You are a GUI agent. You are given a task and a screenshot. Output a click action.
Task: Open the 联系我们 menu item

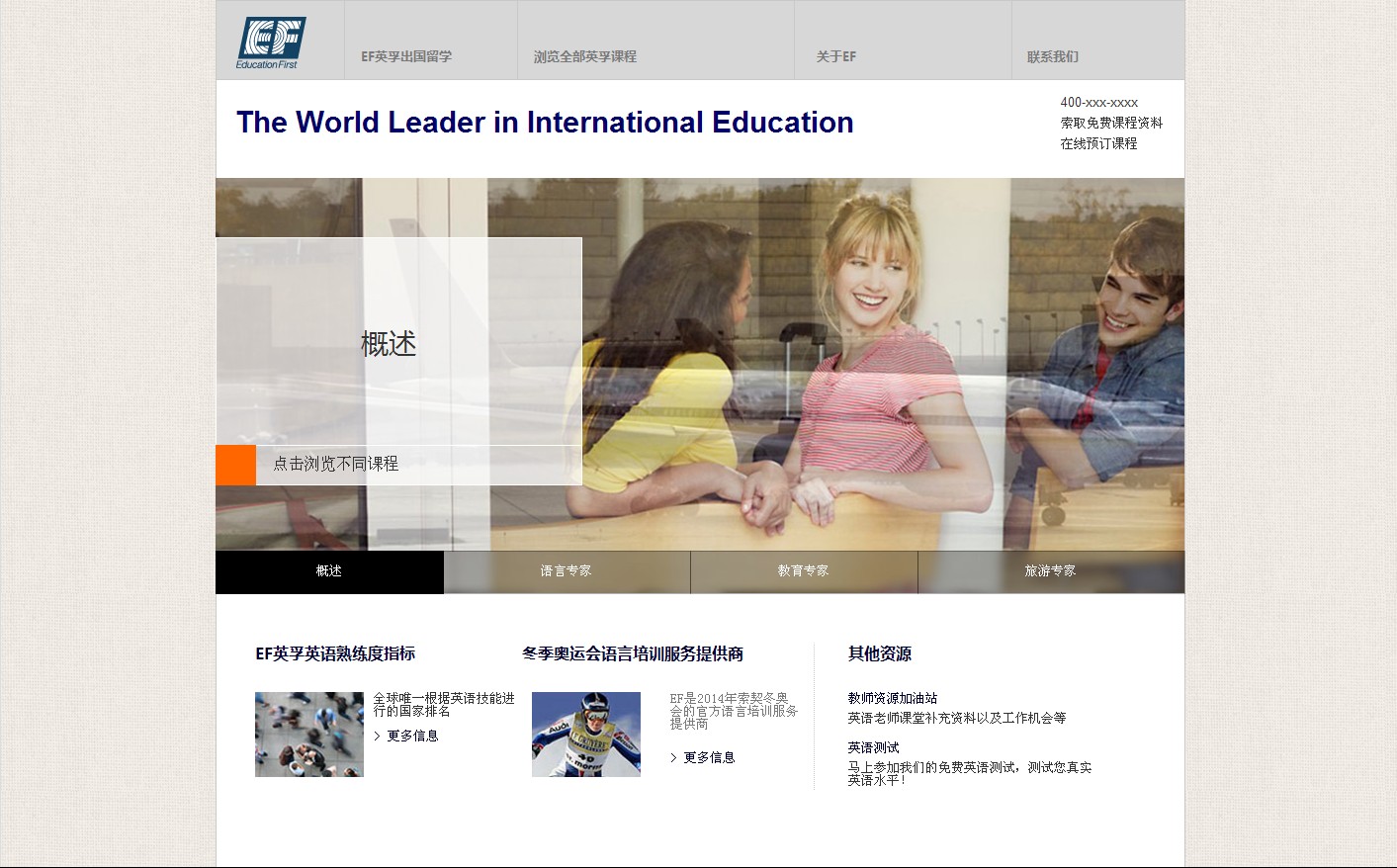tap(1053, 56)
